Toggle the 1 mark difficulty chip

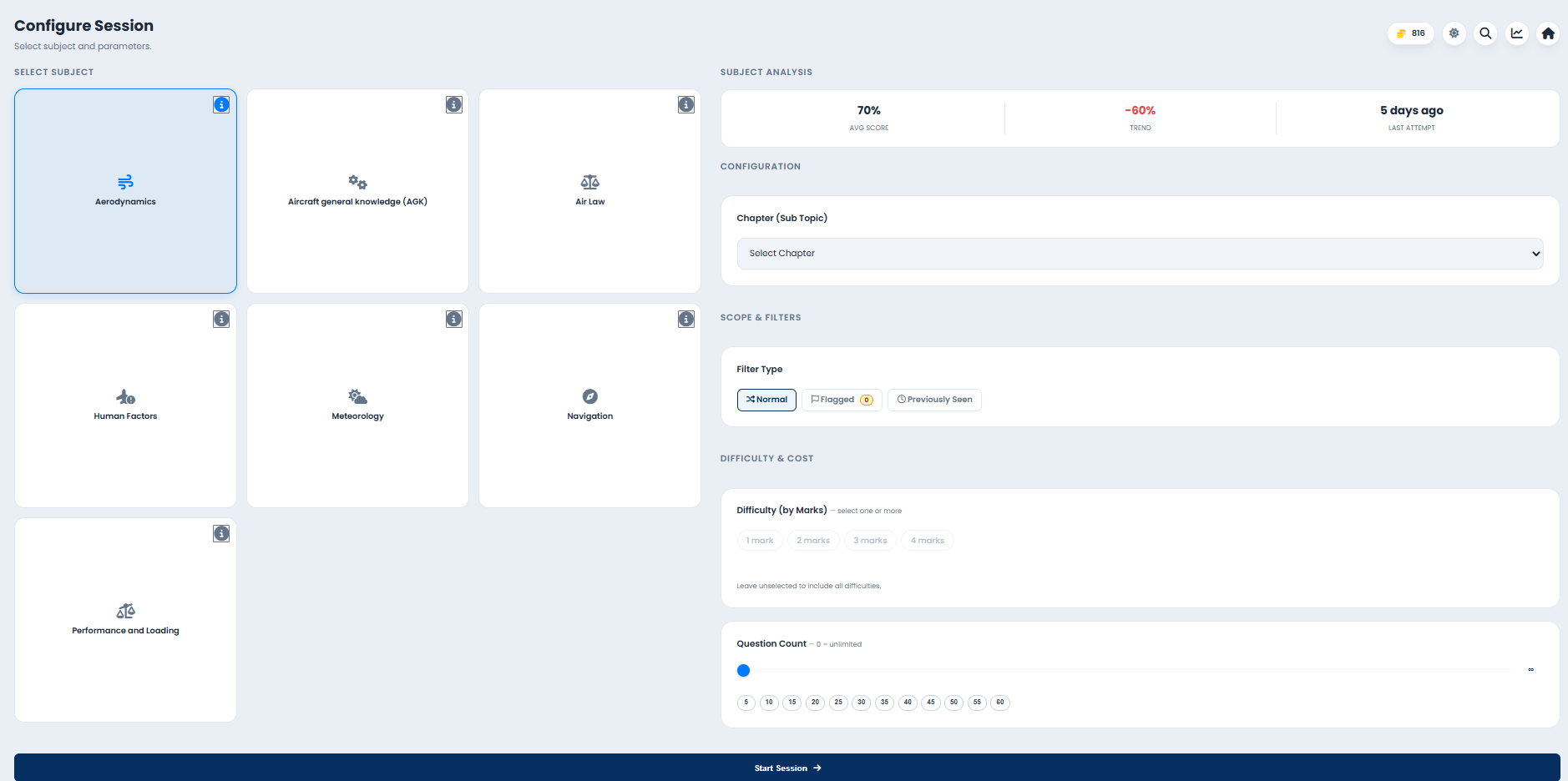click(x=760, y=541)
